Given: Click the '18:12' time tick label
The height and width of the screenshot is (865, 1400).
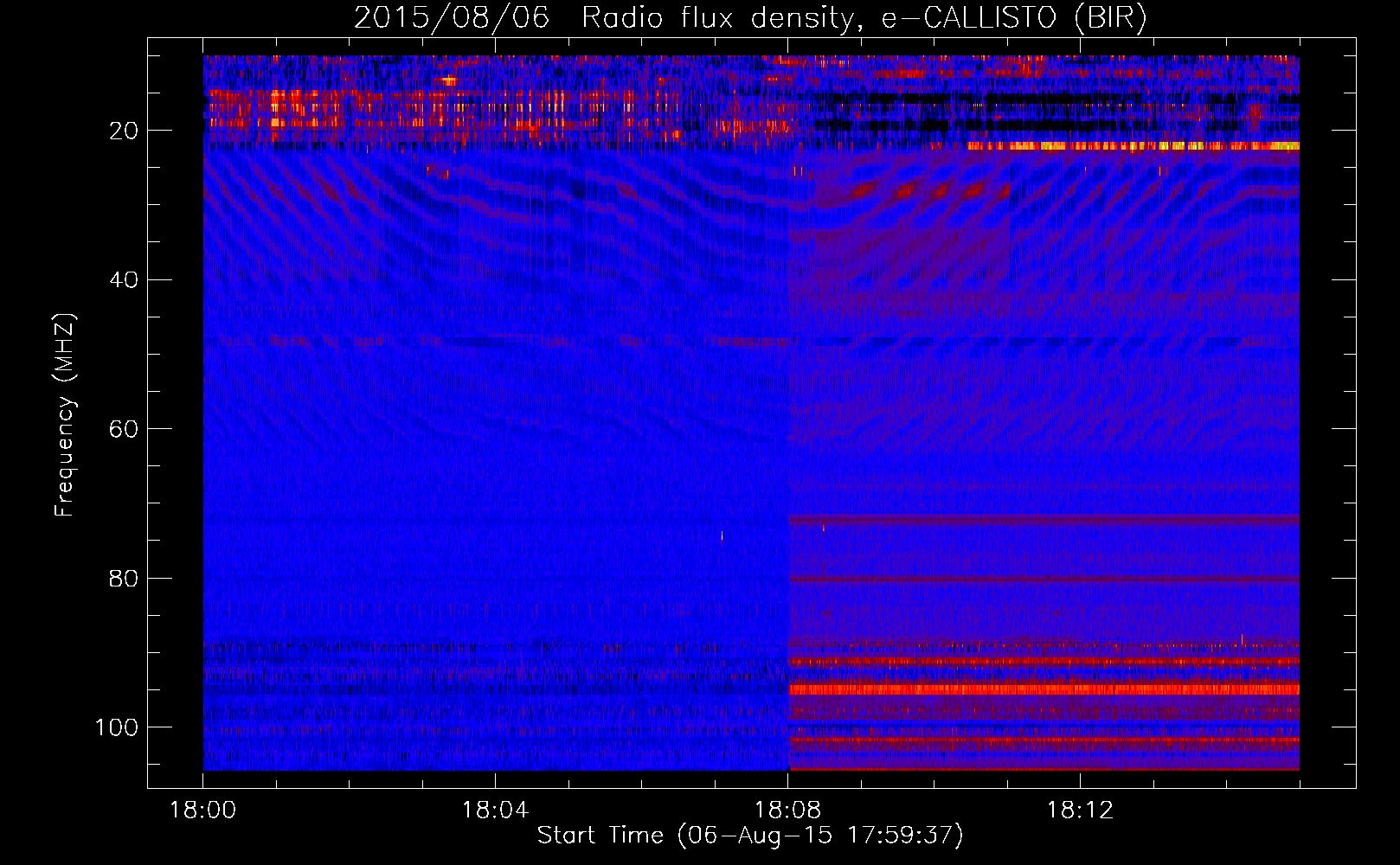Looking at the screenshot, I should (x=1080, y=811).
